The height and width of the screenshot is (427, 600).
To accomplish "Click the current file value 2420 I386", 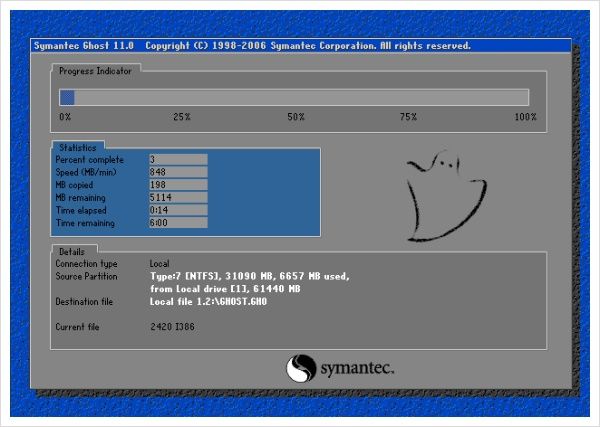I will (x=172, y=327).
